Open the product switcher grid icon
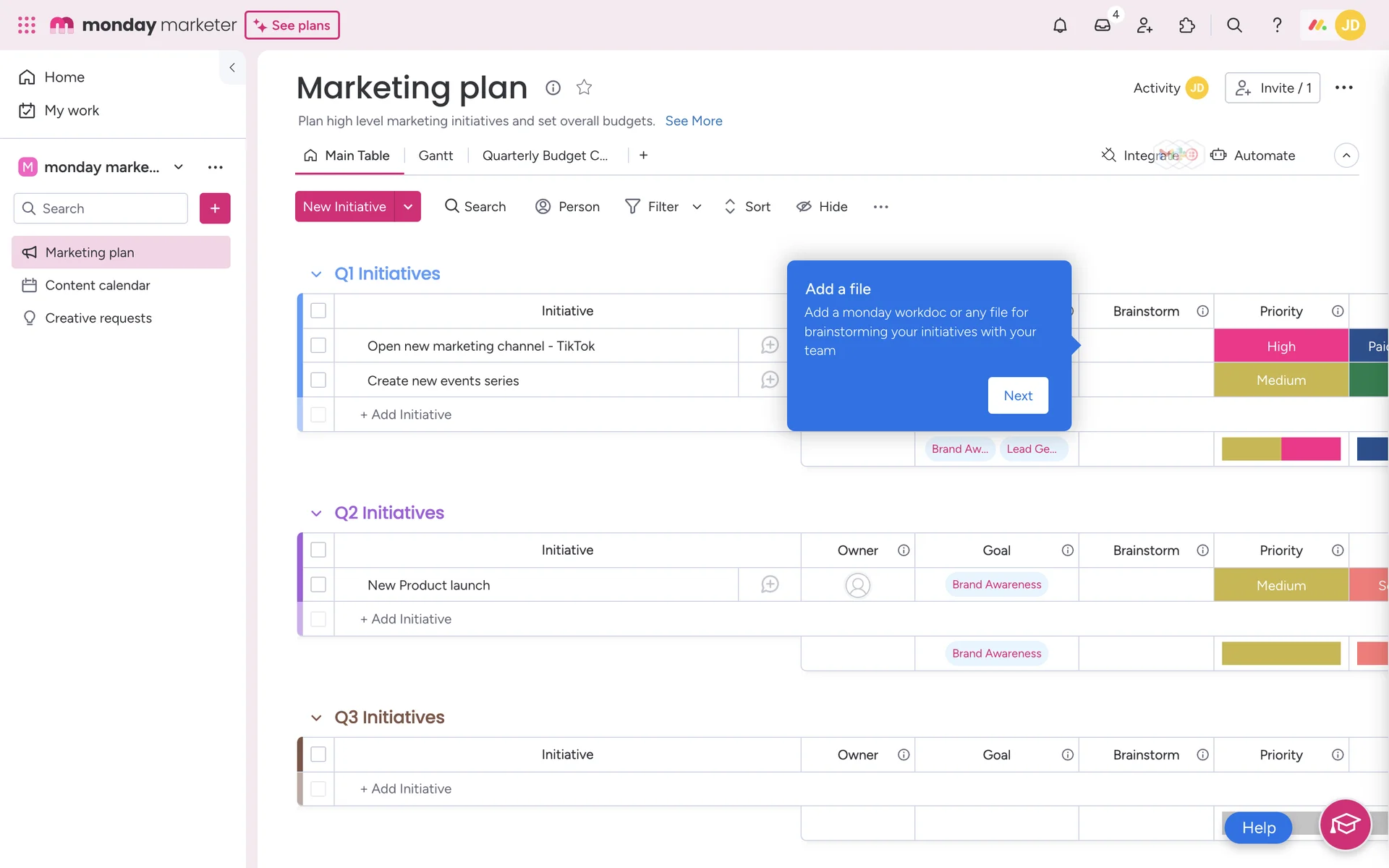1389x868 pixels. (x=27, y=25)
